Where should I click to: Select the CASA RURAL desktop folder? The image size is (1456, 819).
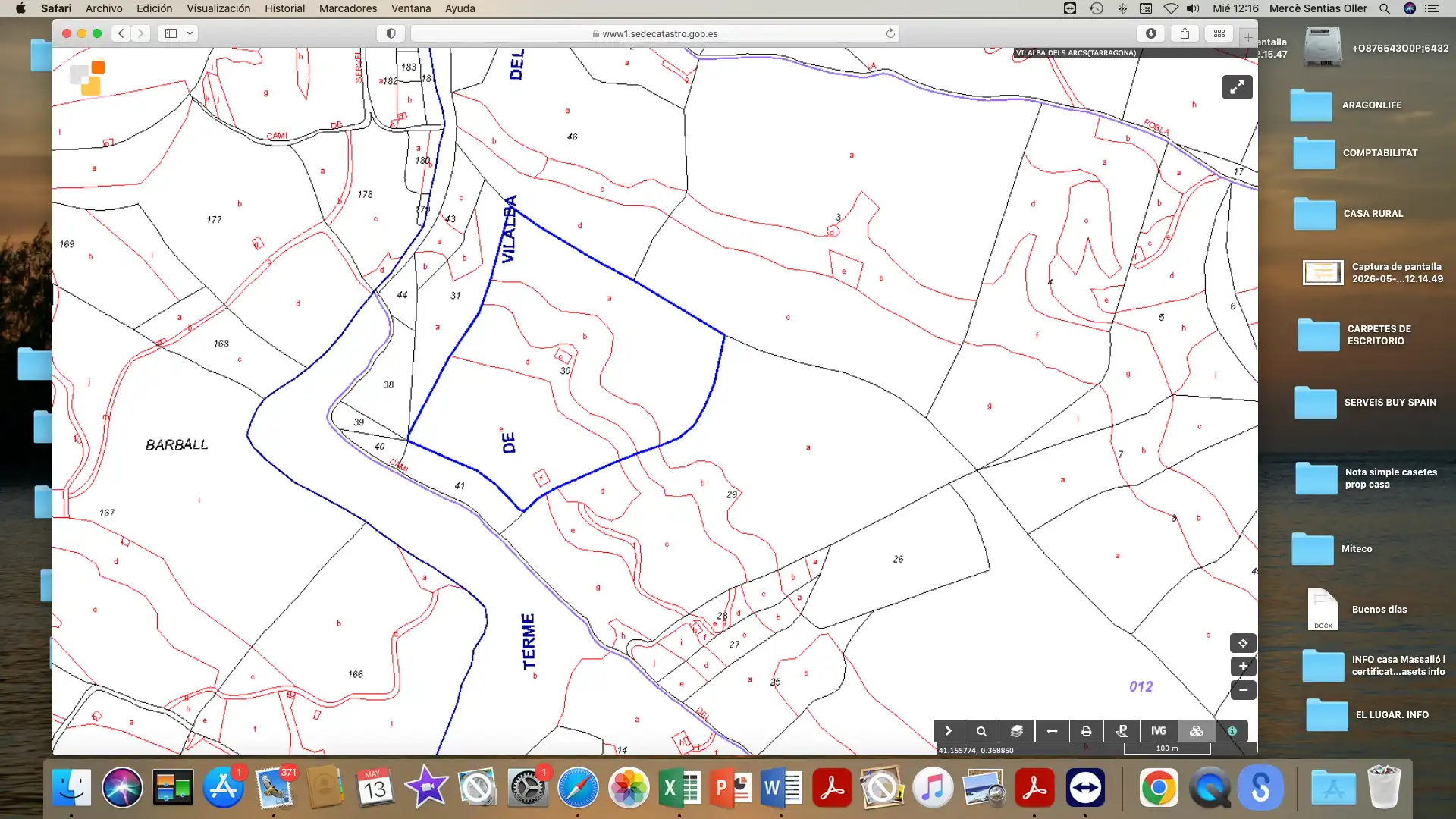click(x=1315, y=214)
